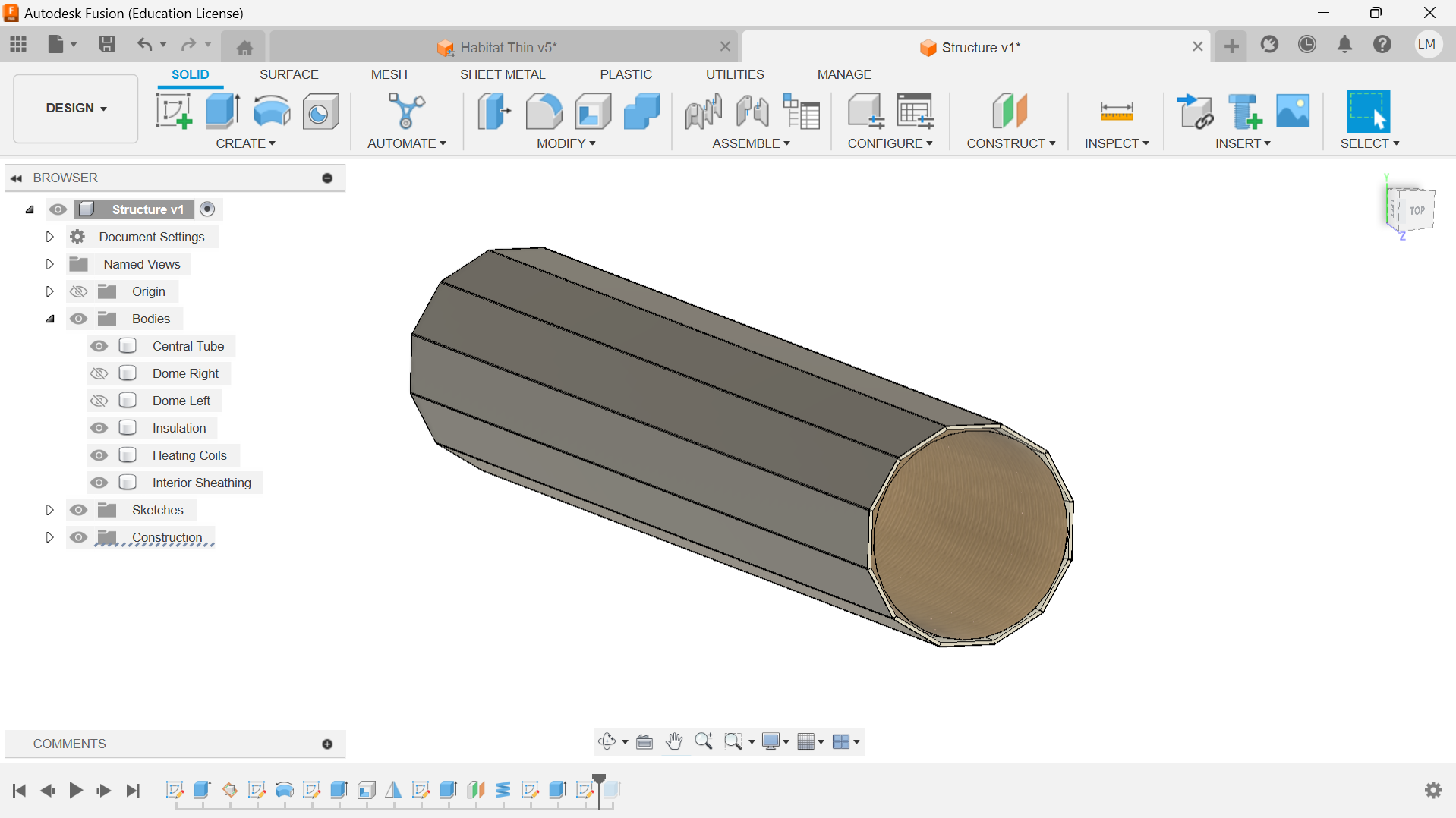
Task: Select the Central Tube body in browser
Action: (x=188, y=346)
